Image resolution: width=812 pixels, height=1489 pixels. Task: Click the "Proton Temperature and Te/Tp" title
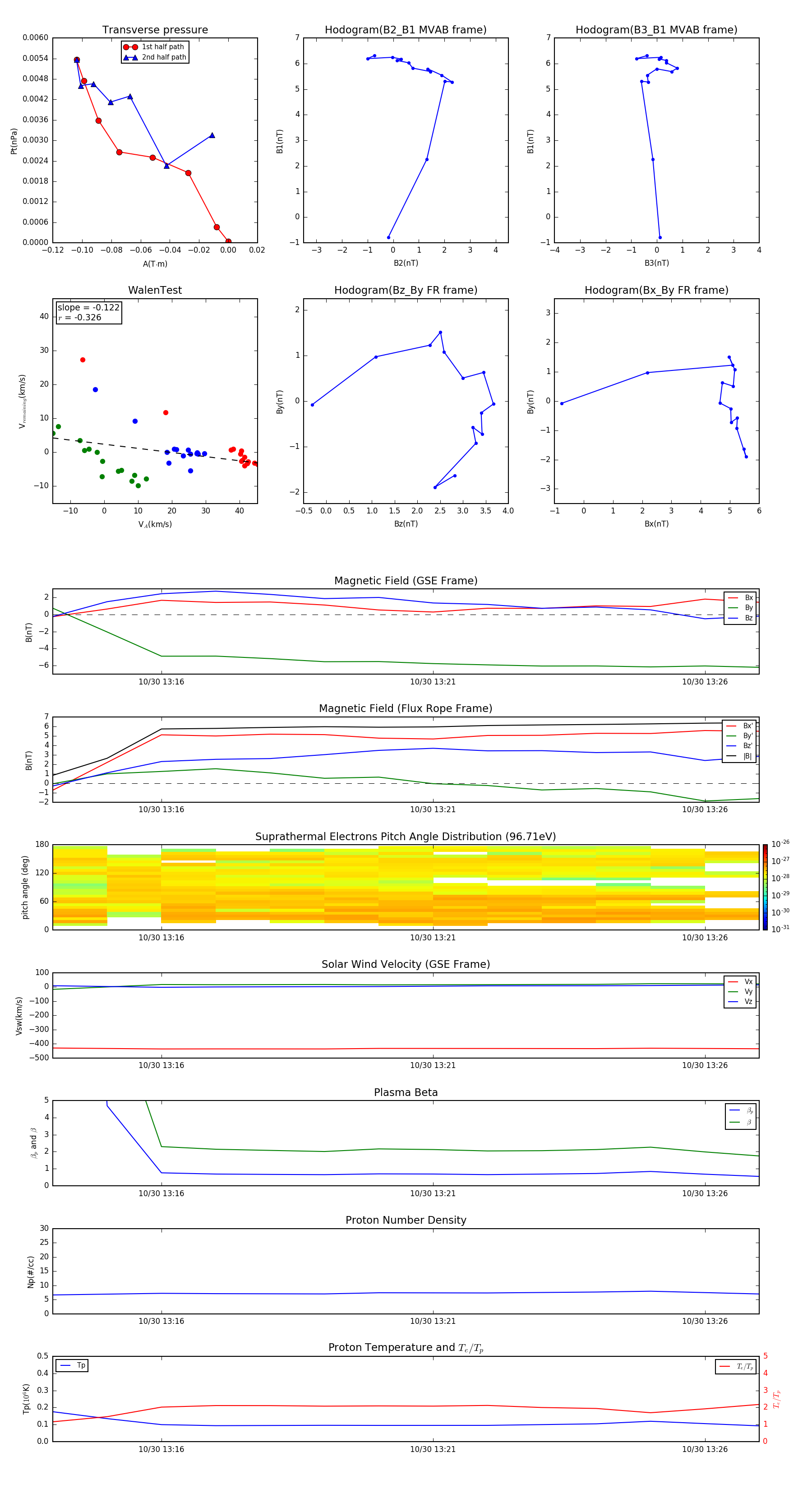406,1348
